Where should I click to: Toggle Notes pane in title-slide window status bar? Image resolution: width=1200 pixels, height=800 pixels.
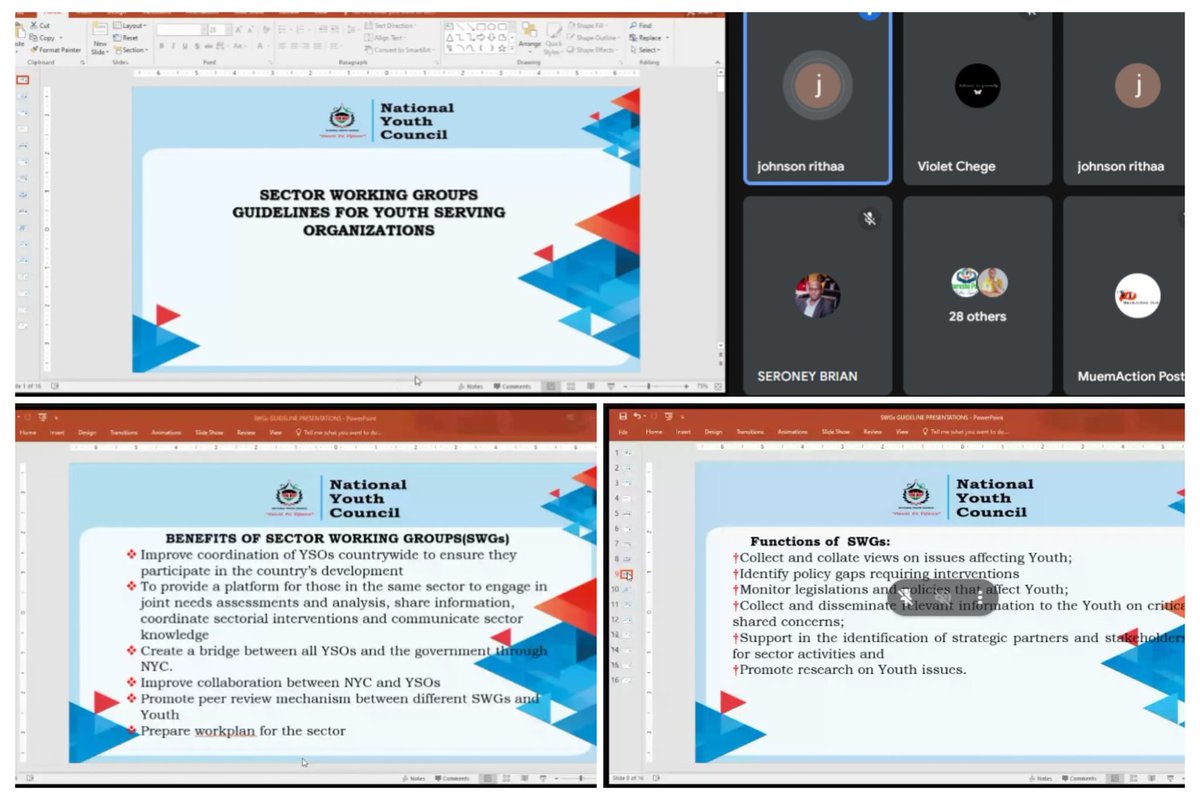pos(469,387)
